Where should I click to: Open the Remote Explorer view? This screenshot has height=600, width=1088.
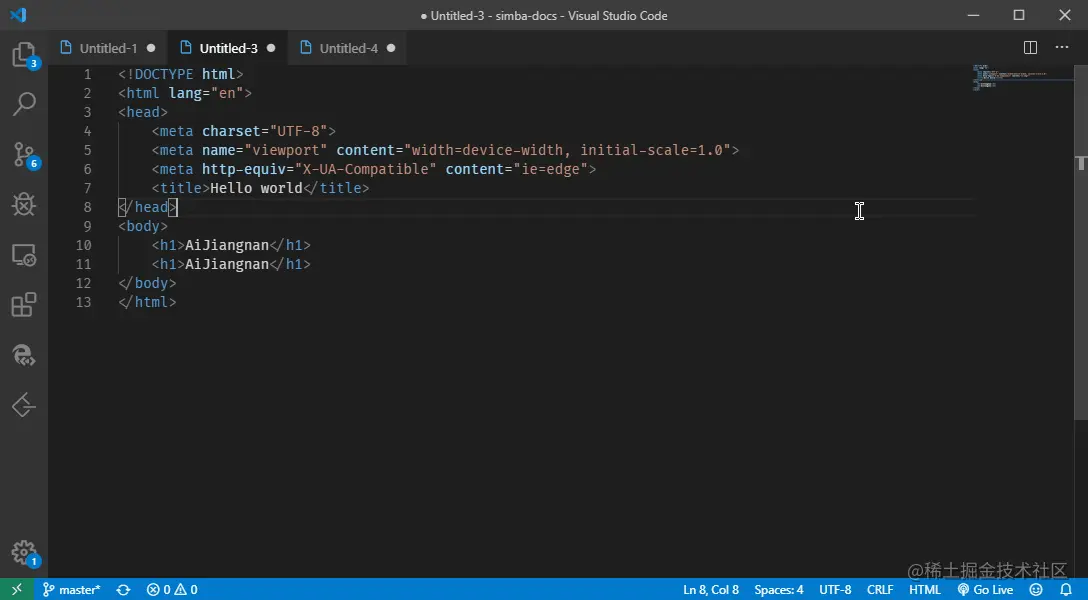coord(24,255)
